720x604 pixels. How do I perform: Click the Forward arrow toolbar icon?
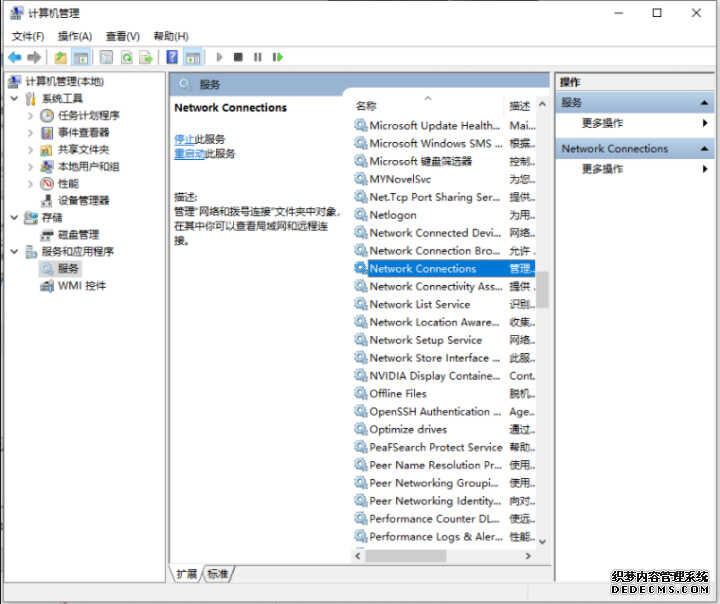34,57
